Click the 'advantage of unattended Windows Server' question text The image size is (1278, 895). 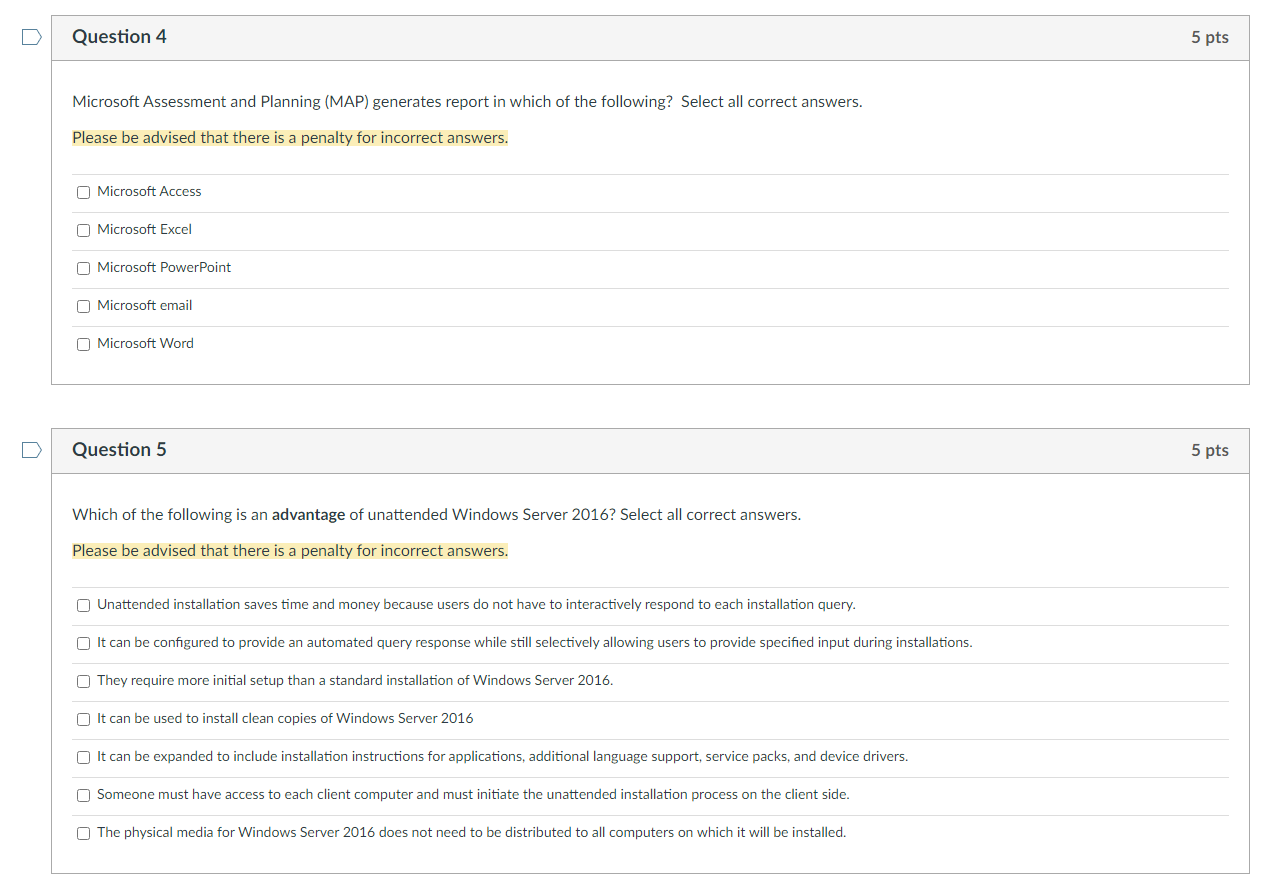click(x=436, y=515)
